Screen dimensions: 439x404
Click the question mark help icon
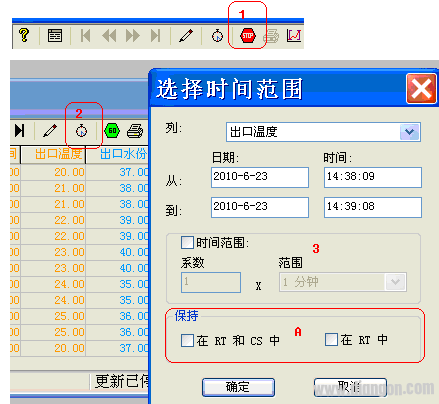pyautogui.click(x=24, y=35)
